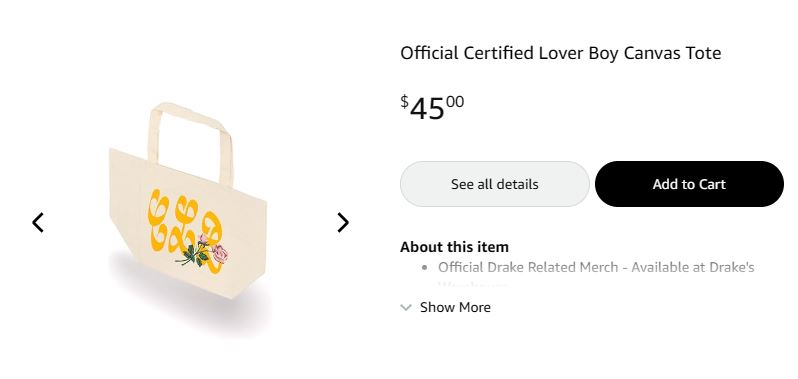Expand description using Show More chevron
Screen dimensions: 798x379
[406, 307]
